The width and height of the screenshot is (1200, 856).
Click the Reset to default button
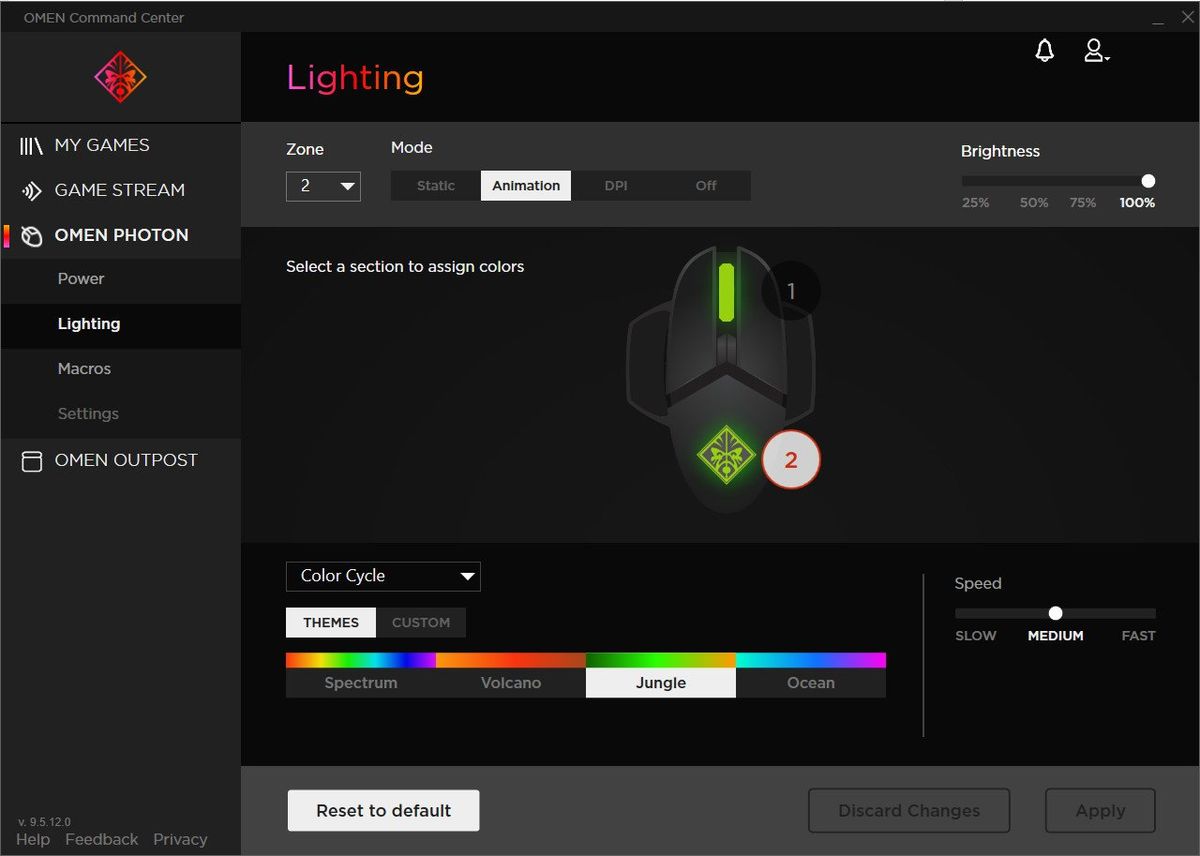(x=384, y=811)
